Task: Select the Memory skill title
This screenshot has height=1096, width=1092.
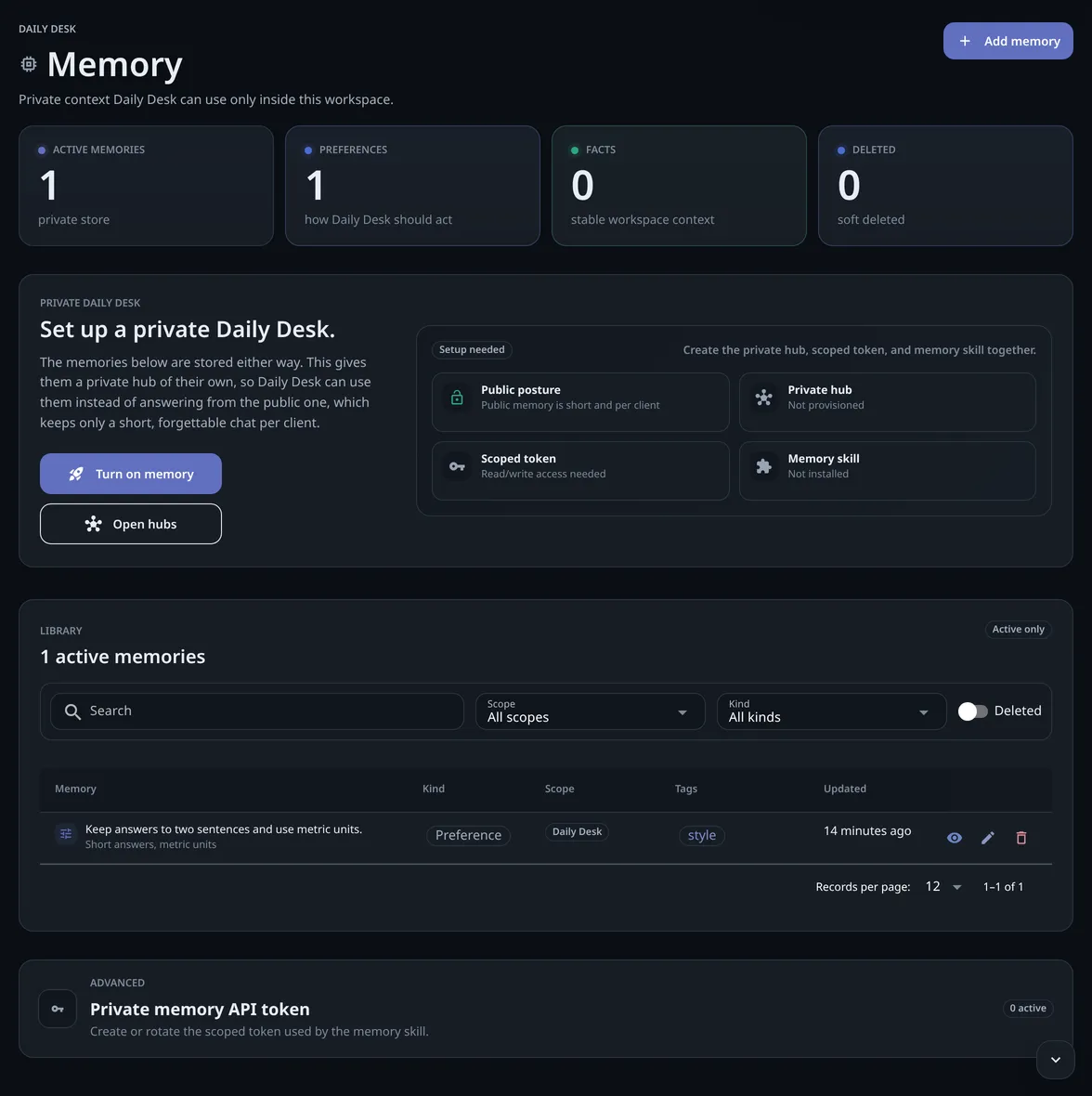Action: click(x=824, y=459)
